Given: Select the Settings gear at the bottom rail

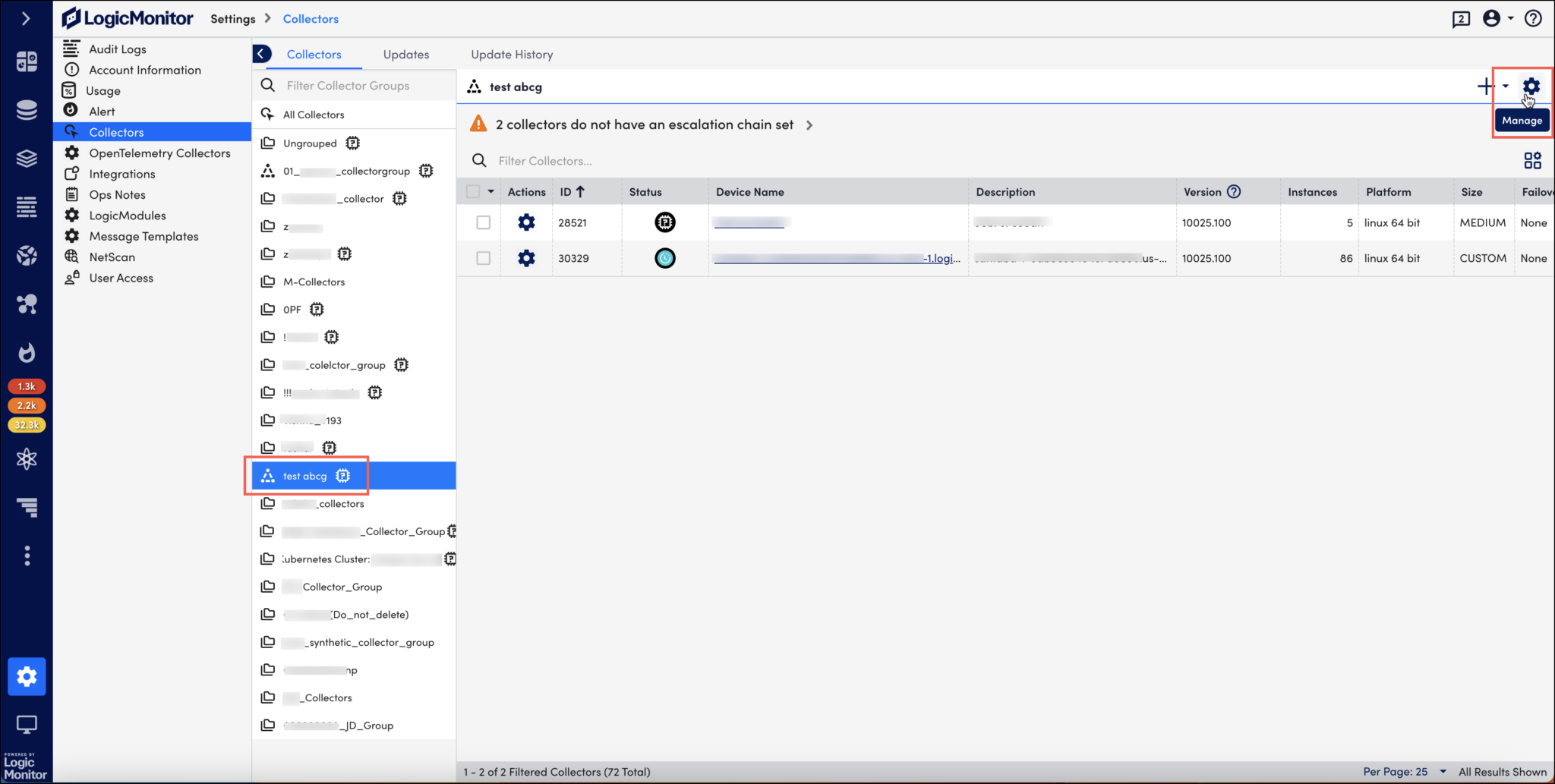Looking at the screenshot, I should (27, 676).
